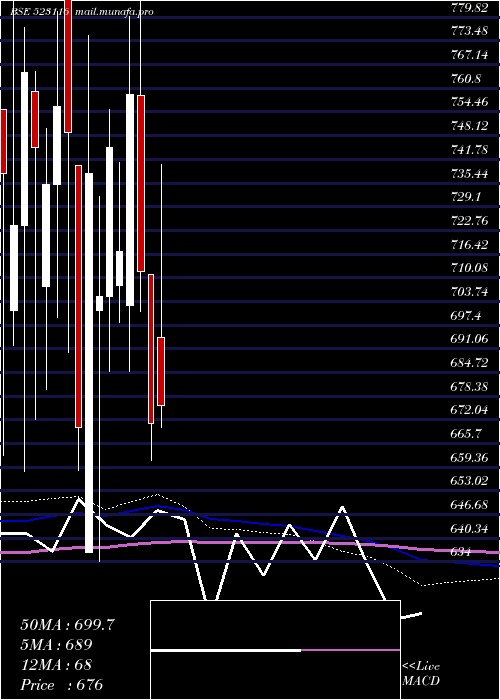Click the 640.34 price axis label
Viewport: 500px width, 700px height.
coord(469,529)
